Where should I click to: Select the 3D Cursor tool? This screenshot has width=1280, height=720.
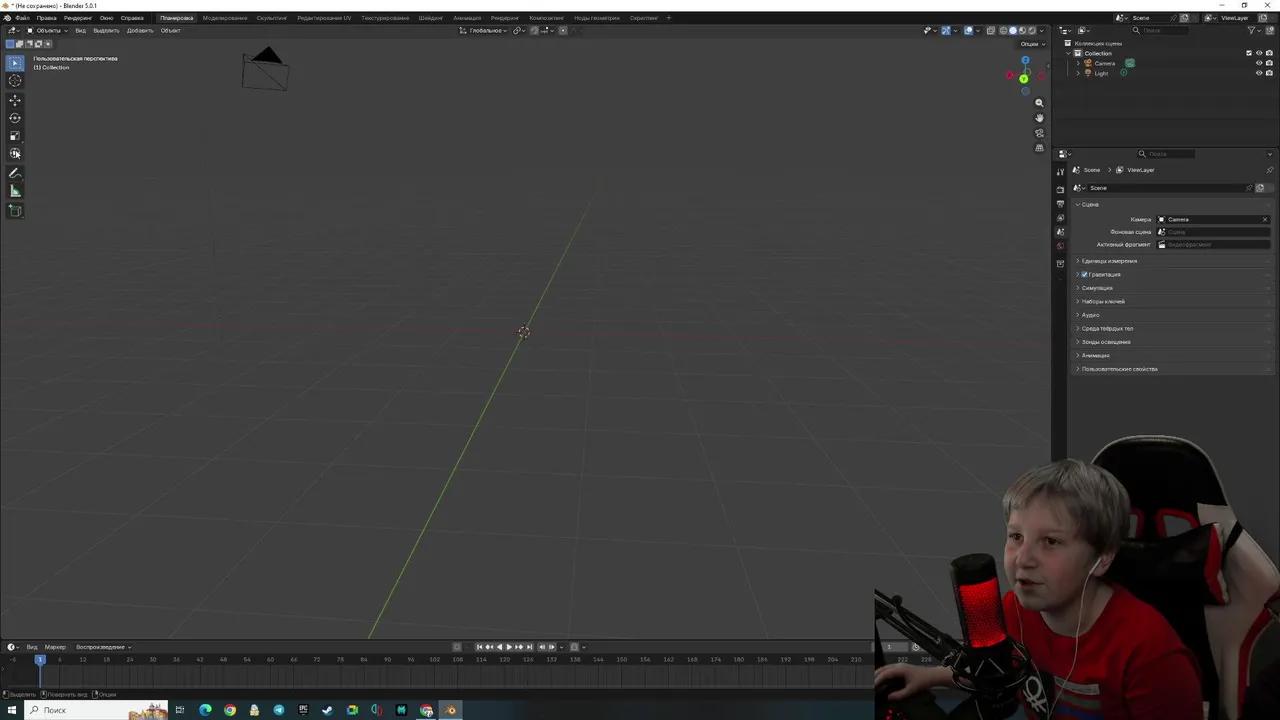(15, 80)
